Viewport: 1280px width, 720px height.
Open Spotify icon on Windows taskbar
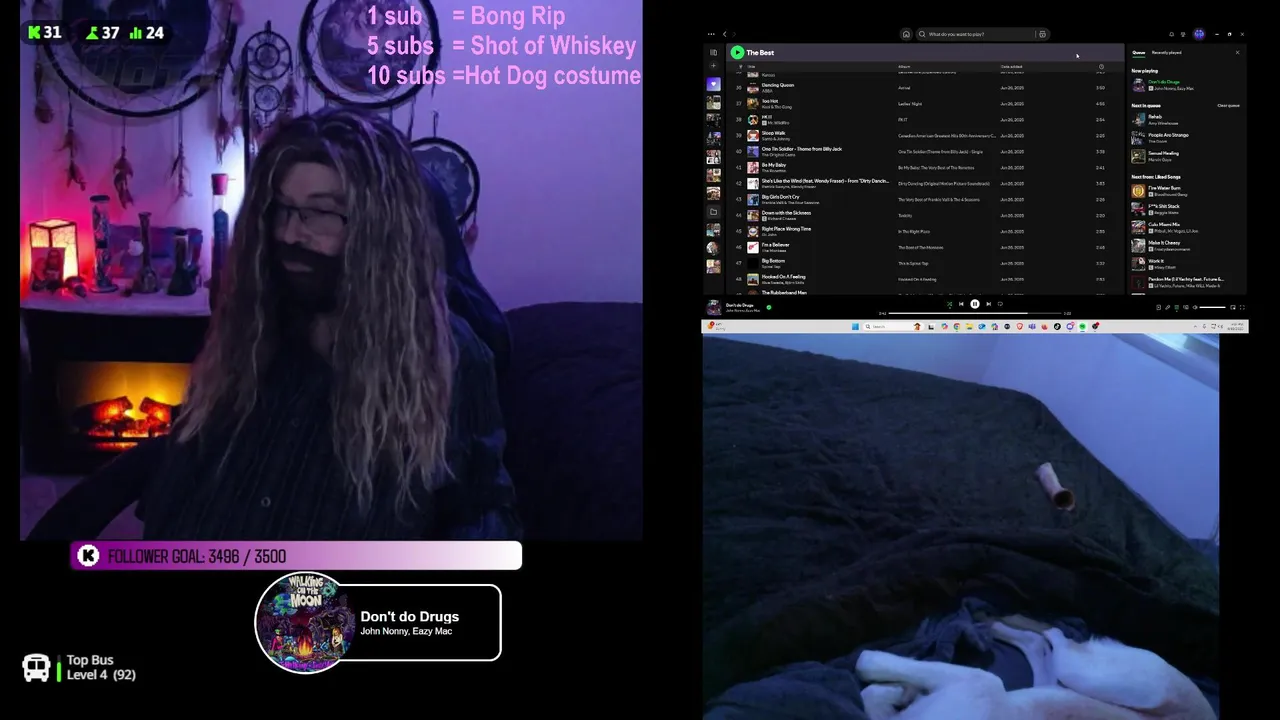pos(1082,326)
